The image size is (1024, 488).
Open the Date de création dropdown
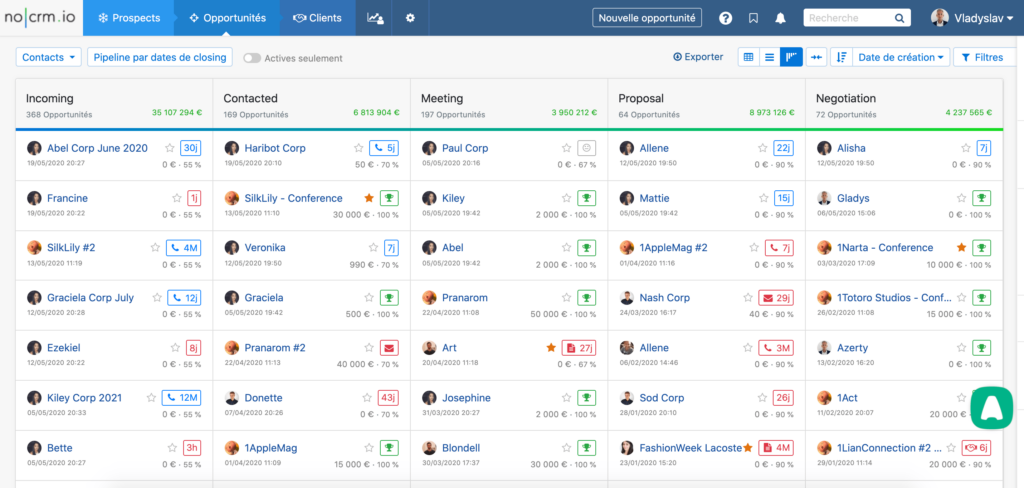pyautogui.click(x=900, y=57)
